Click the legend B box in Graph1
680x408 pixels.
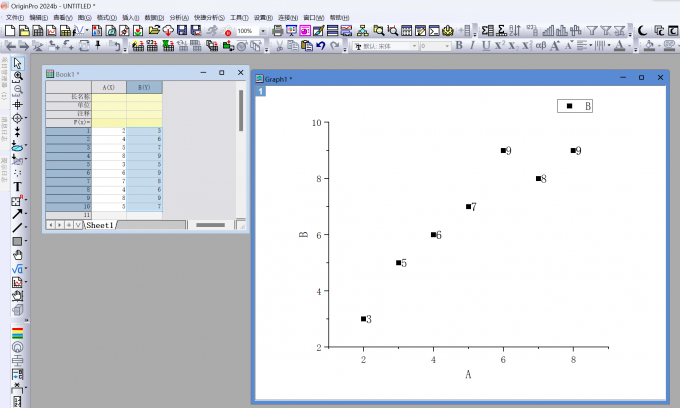[x=575, y=106]
